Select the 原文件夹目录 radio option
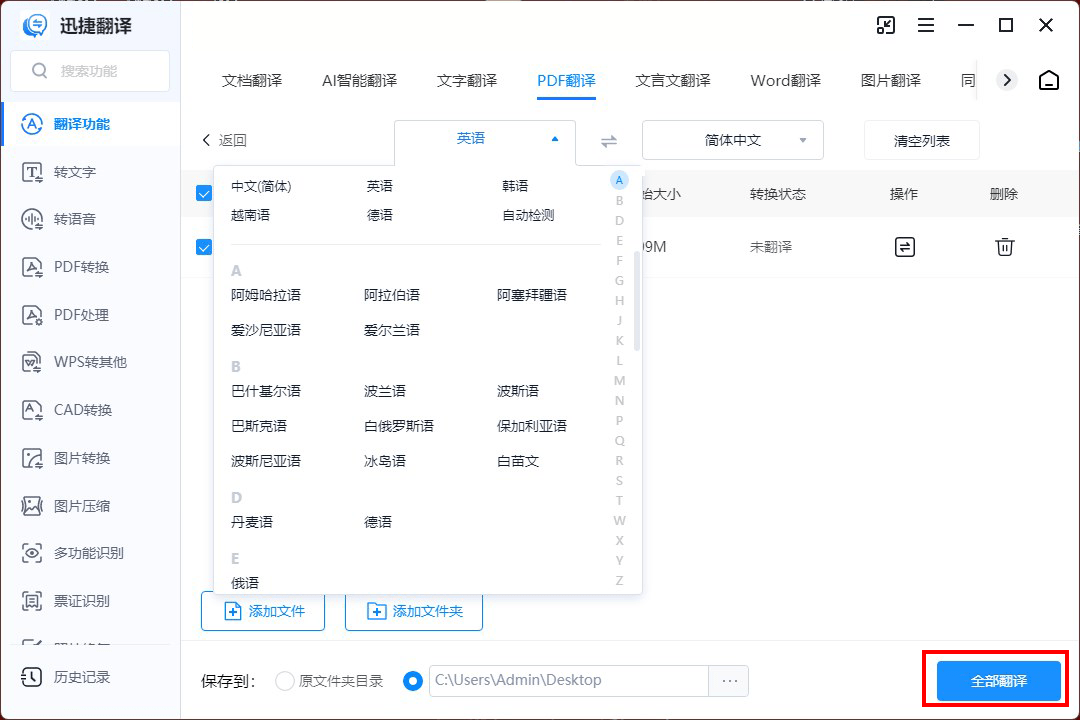The image size is (1080, 720). 284,681
